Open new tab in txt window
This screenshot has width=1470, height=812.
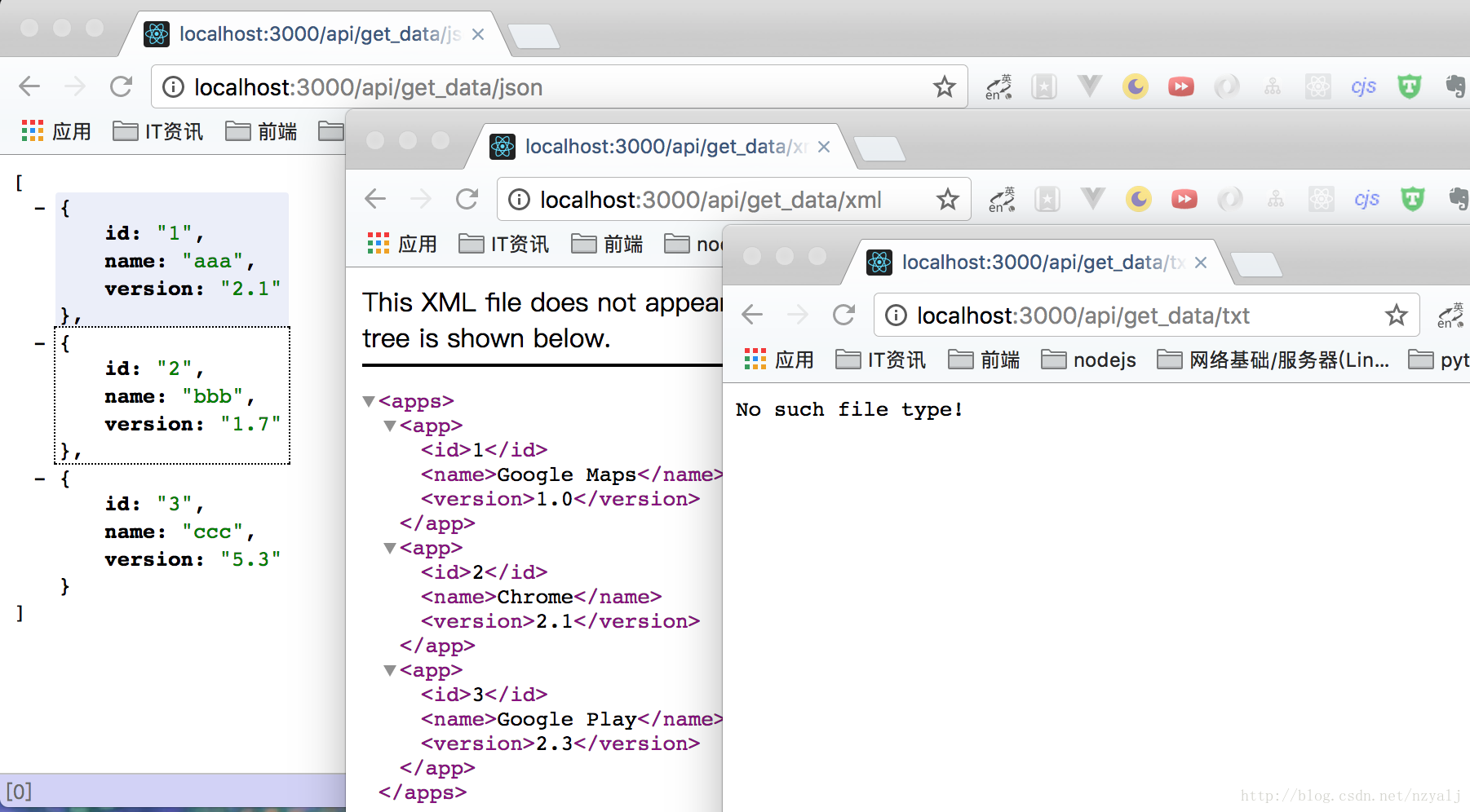pos(1256,265)
